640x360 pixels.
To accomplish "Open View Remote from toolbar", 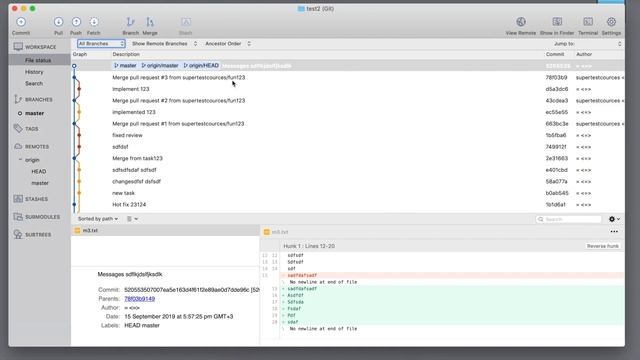I will pos(520,22).
